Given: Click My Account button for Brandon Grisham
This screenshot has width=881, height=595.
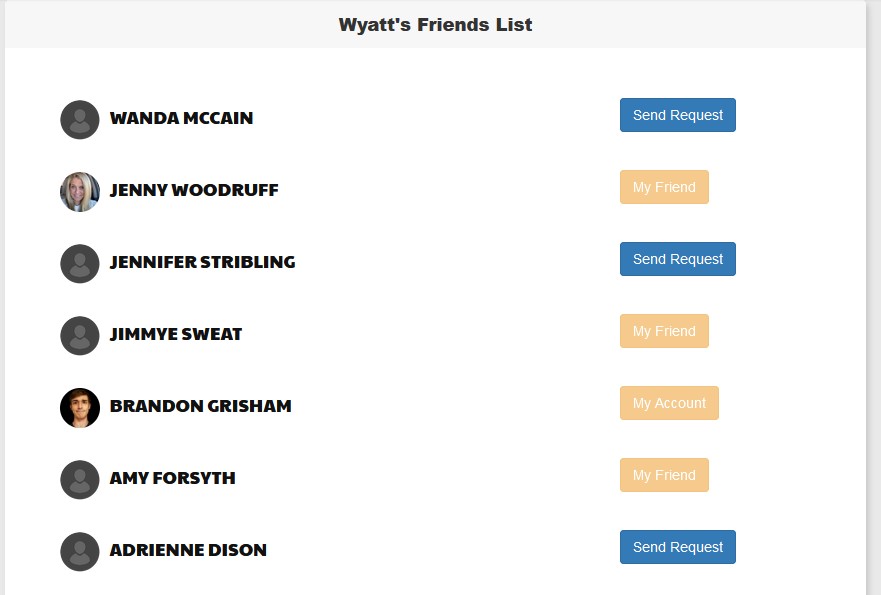Looking at the screenshot, I should point(669,403).
